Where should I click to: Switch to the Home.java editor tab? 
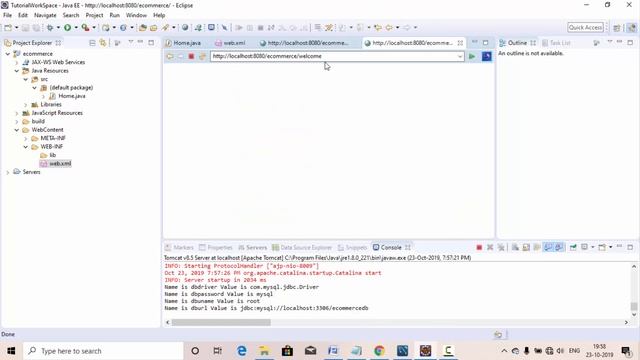(182, 43)
